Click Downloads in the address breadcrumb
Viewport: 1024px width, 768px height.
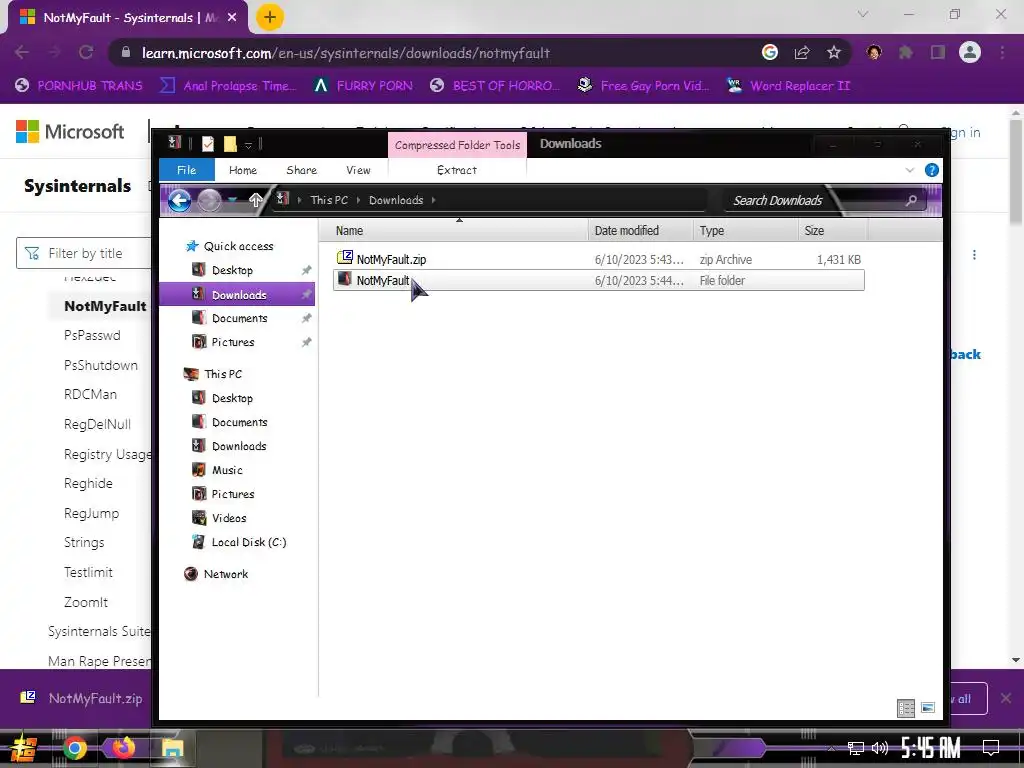[396, 200]
